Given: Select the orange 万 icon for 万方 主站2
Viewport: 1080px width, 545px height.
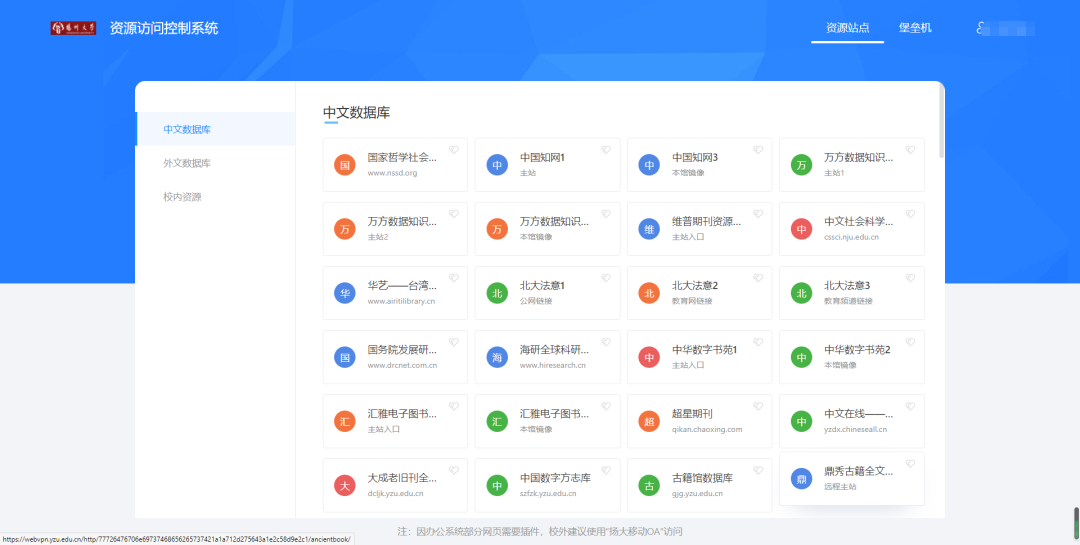Looking at the screenshot, I should click(344, 229).
